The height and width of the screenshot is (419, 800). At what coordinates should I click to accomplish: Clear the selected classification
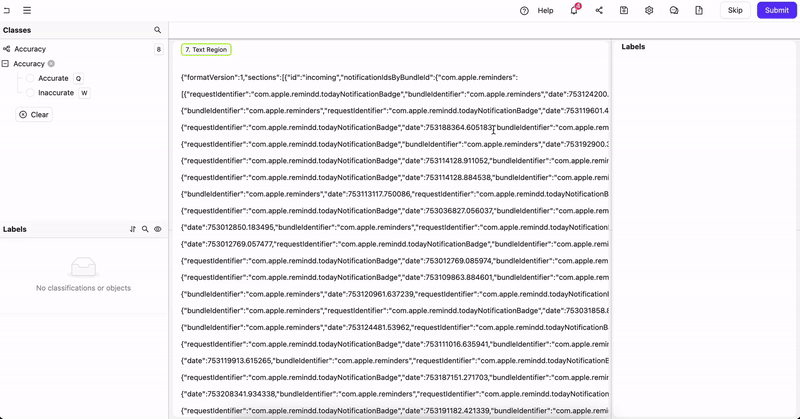tap(34, 115)
